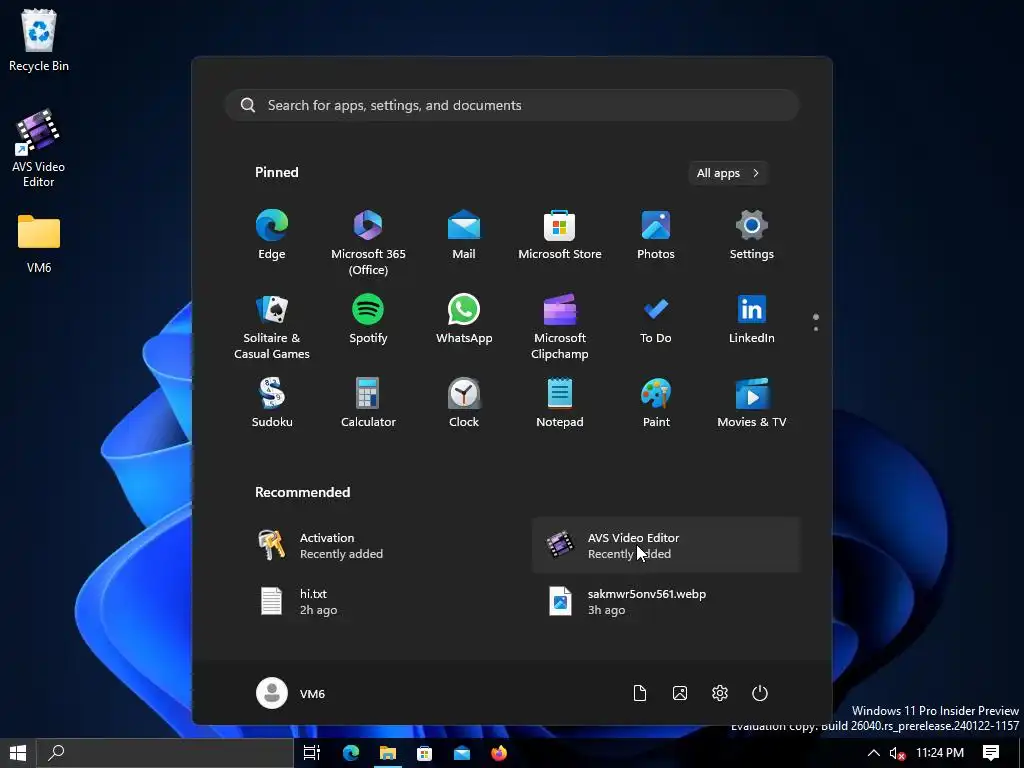Click Start menu search field
1024x768 pixels.
coord(512,105)
